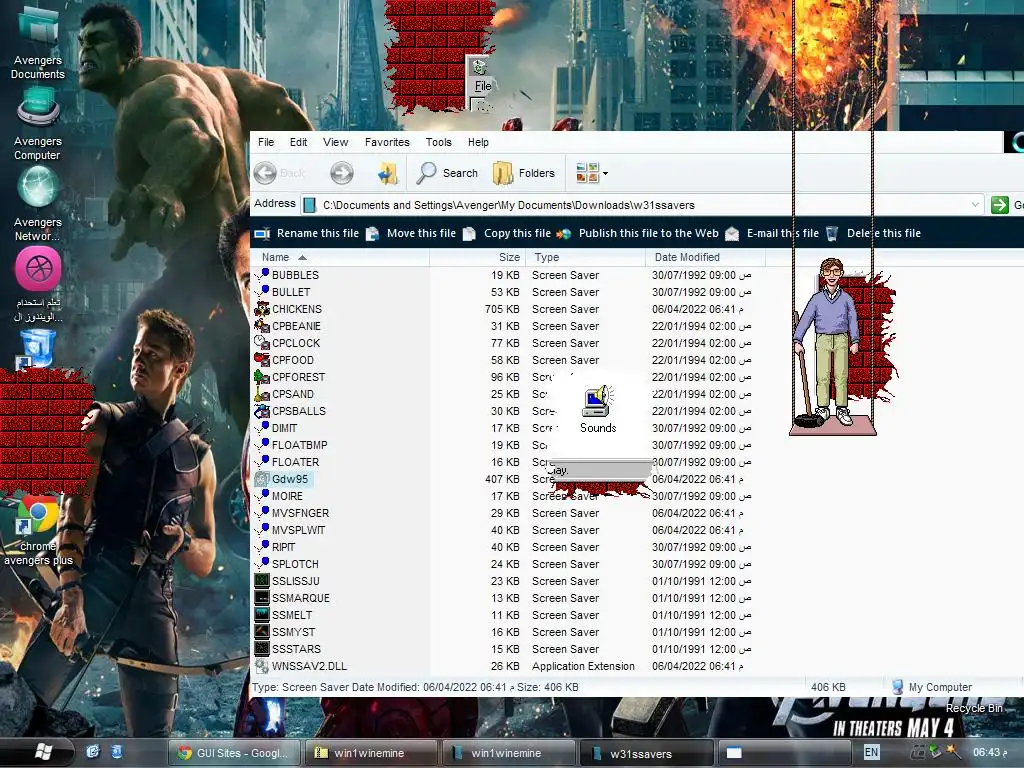The image size is (1024, 768).
Task: Toggle the Folders pane
Action: [524, 173]
